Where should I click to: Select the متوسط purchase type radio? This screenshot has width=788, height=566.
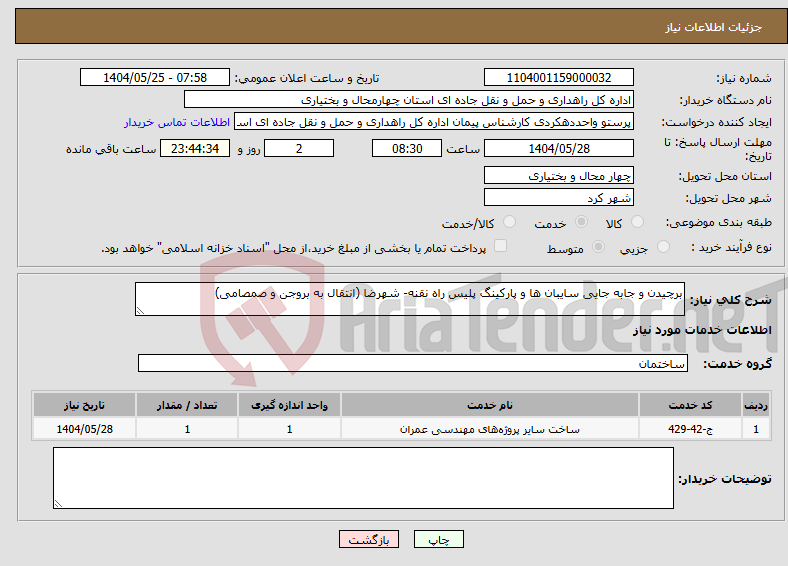598,246
